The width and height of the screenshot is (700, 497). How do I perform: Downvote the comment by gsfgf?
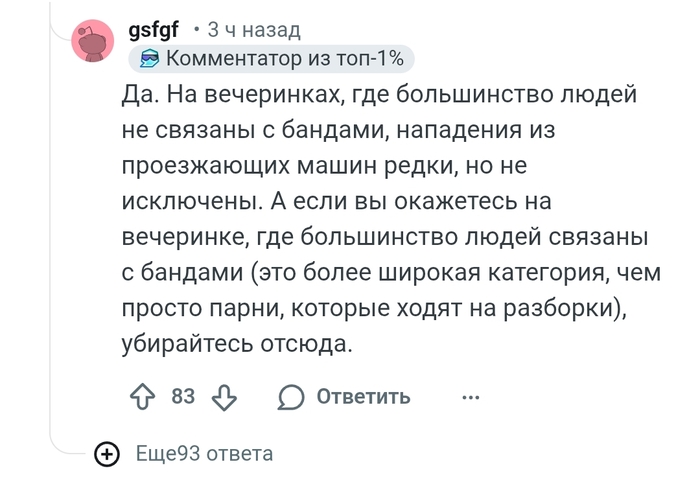coord(224,397)
